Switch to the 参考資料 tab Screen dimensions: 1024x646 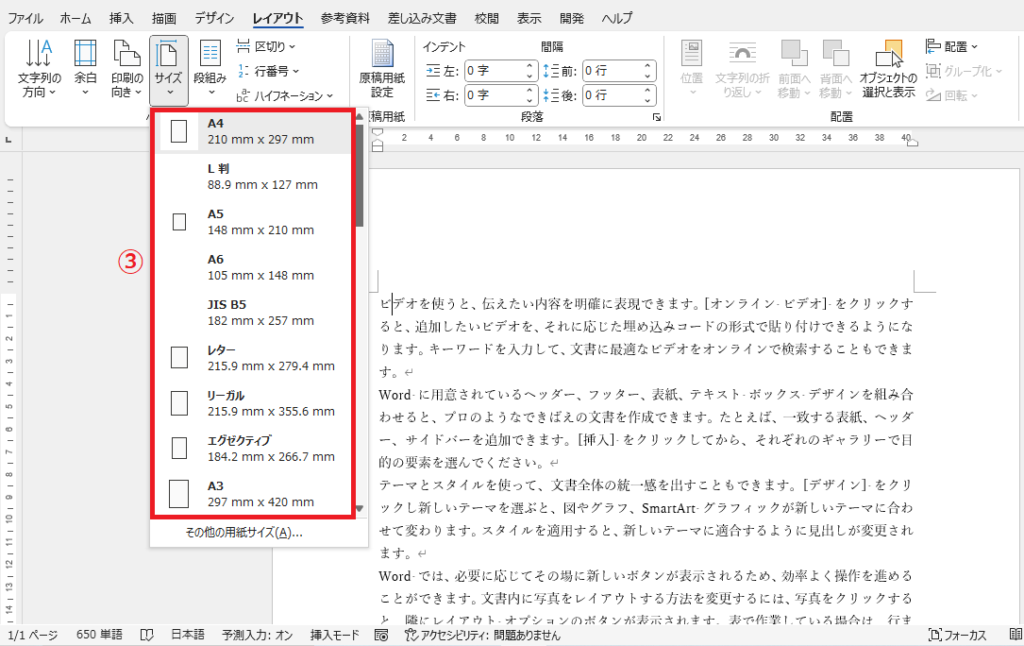point(345,18)
